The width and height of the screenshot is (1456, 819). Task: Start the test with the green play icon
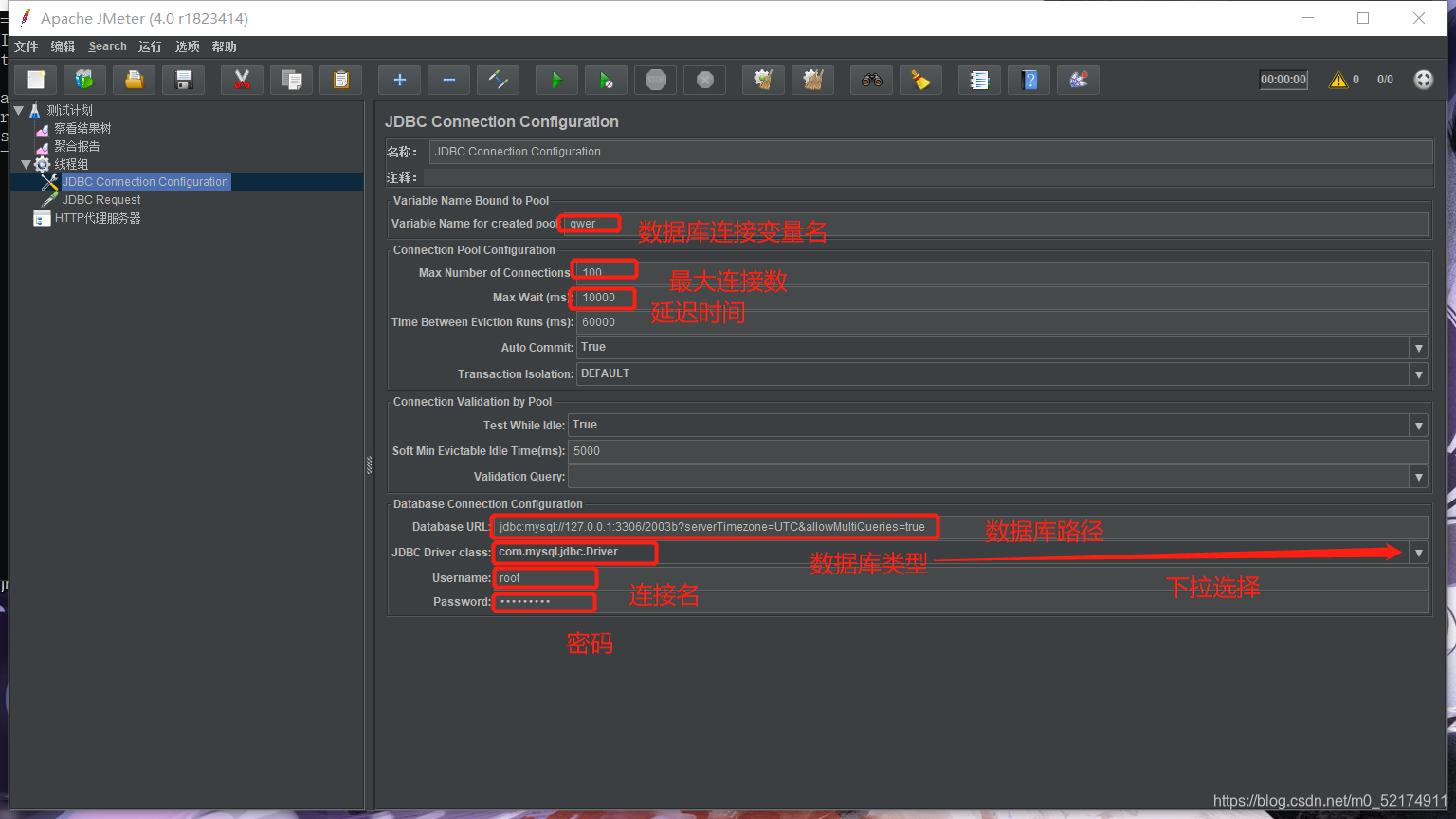tap(557, 81)
